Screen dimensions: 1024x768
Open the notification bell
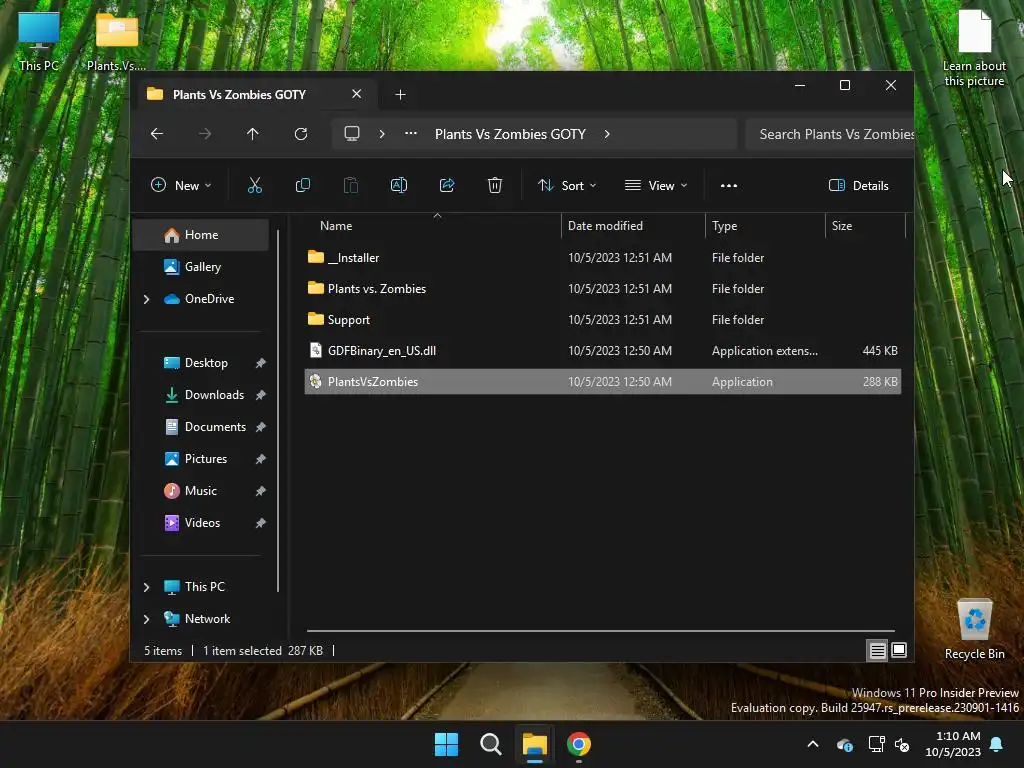pos(997,744)
